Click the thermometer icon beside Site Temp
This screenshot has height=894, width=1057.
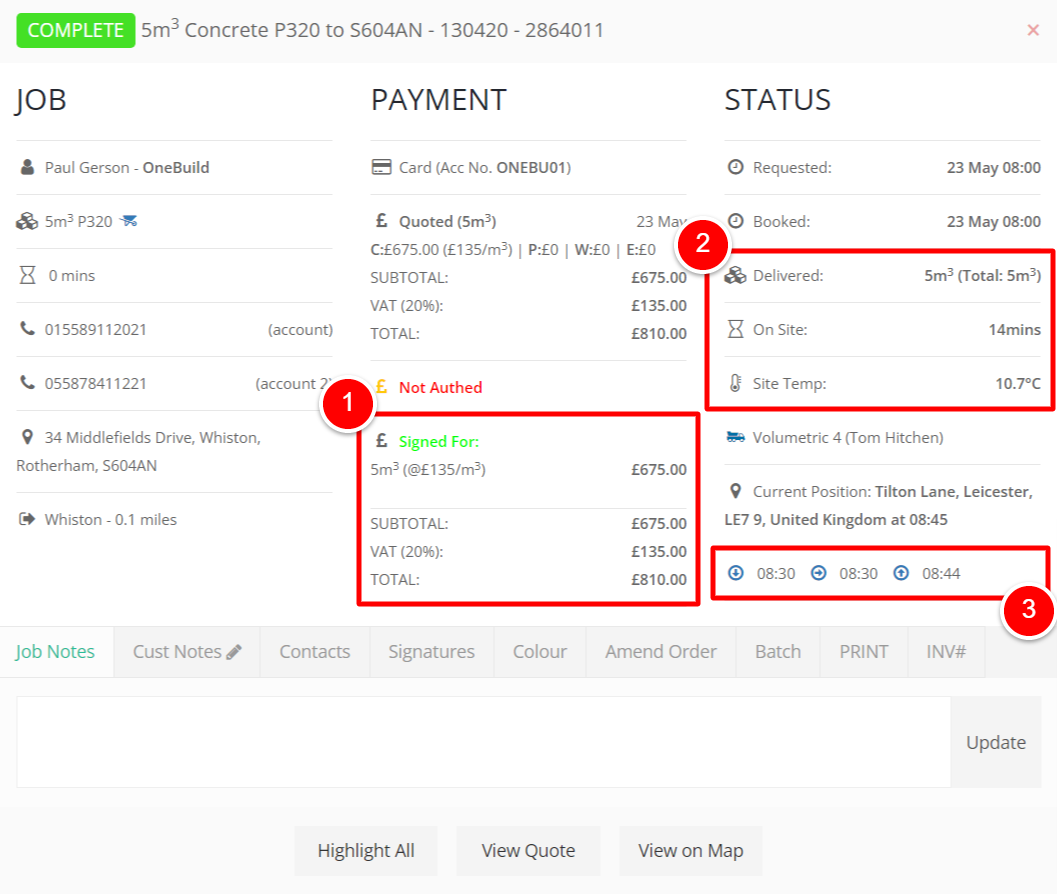coord(736,384)
